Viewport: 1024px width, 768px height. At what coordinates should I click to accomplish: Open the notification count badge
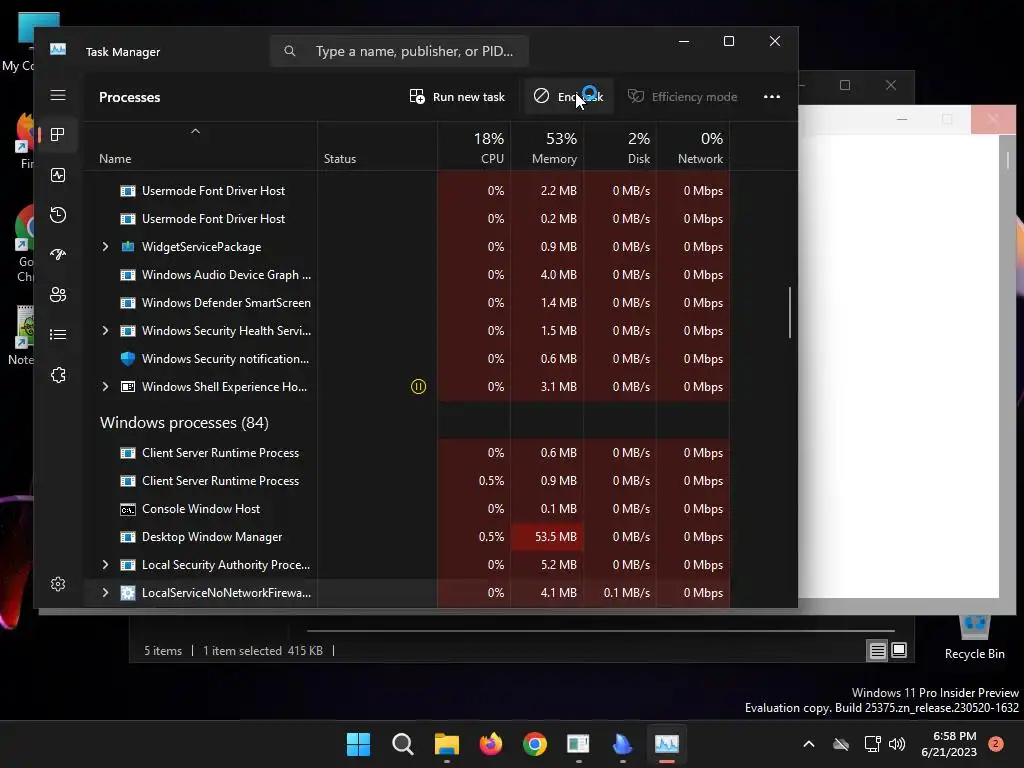tap(996, 743)
